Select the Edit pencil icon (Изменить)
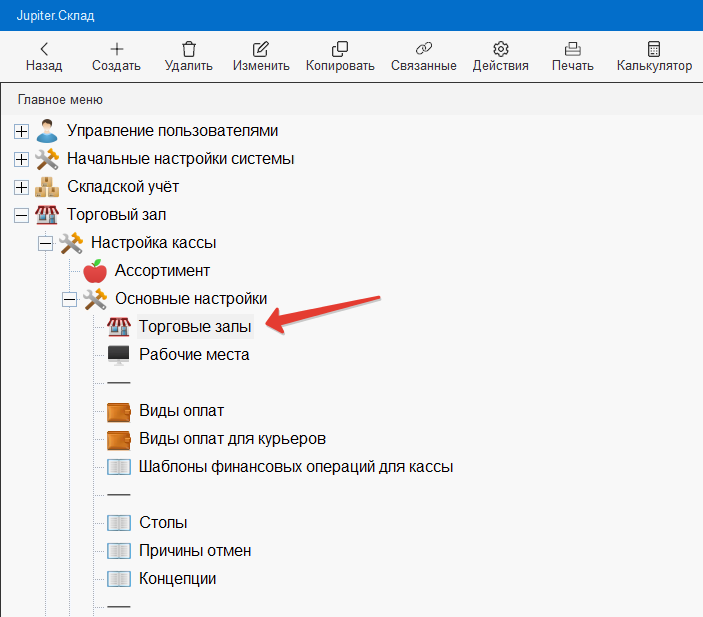The width and height of the screenshot is (703, 617). point(261,49)
